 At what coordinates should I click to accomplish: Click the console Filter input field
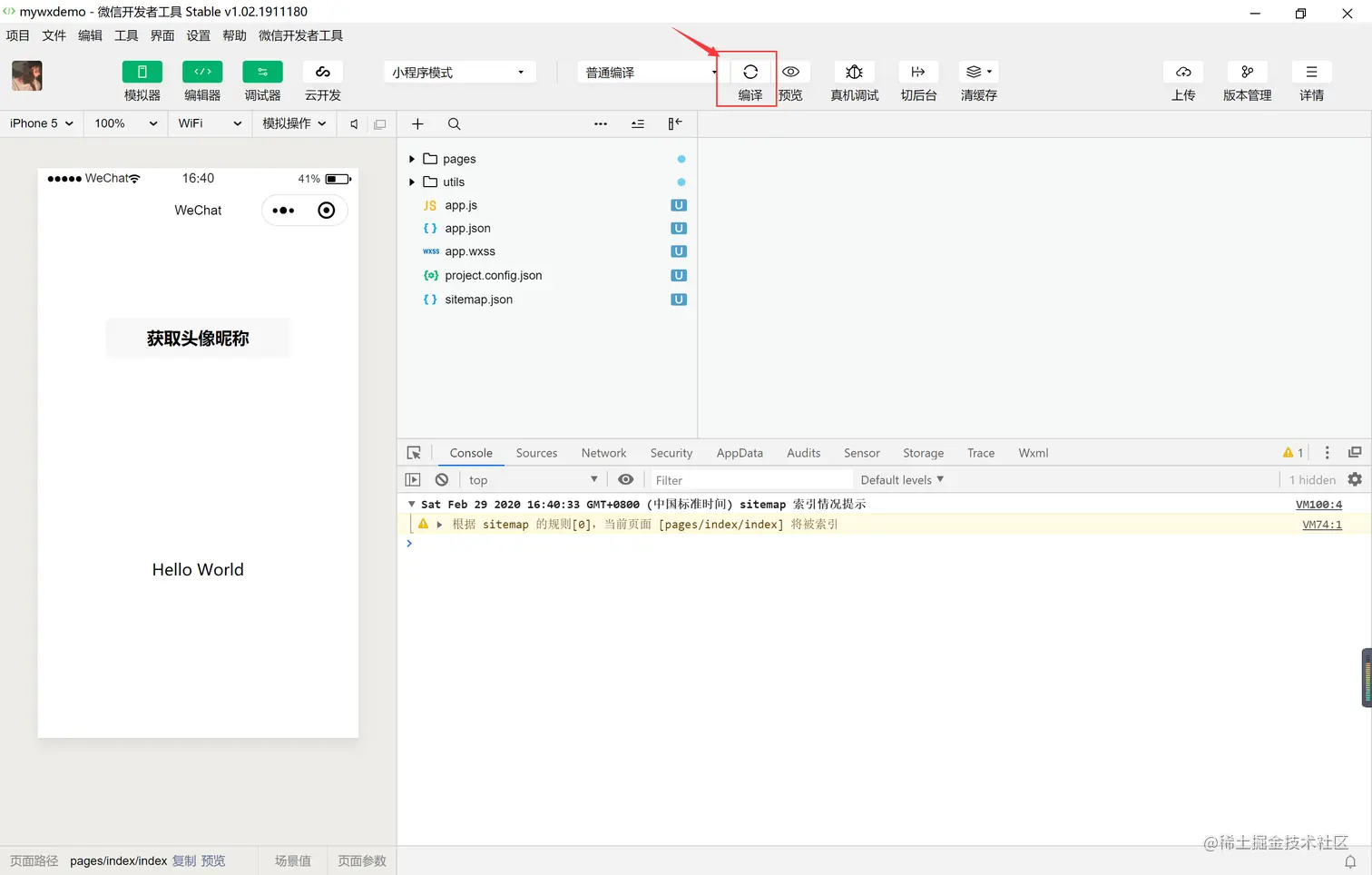coord(750,480)
